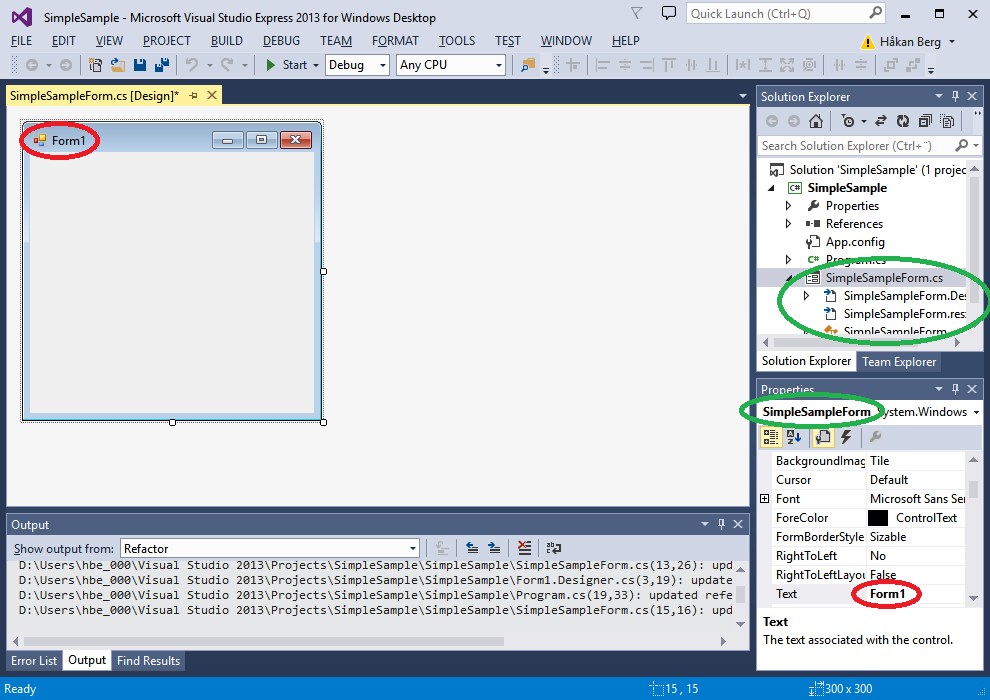Toggle pin on SimpleSampleForm.cs design tab

pyautogui.click(x=194, y=96)
